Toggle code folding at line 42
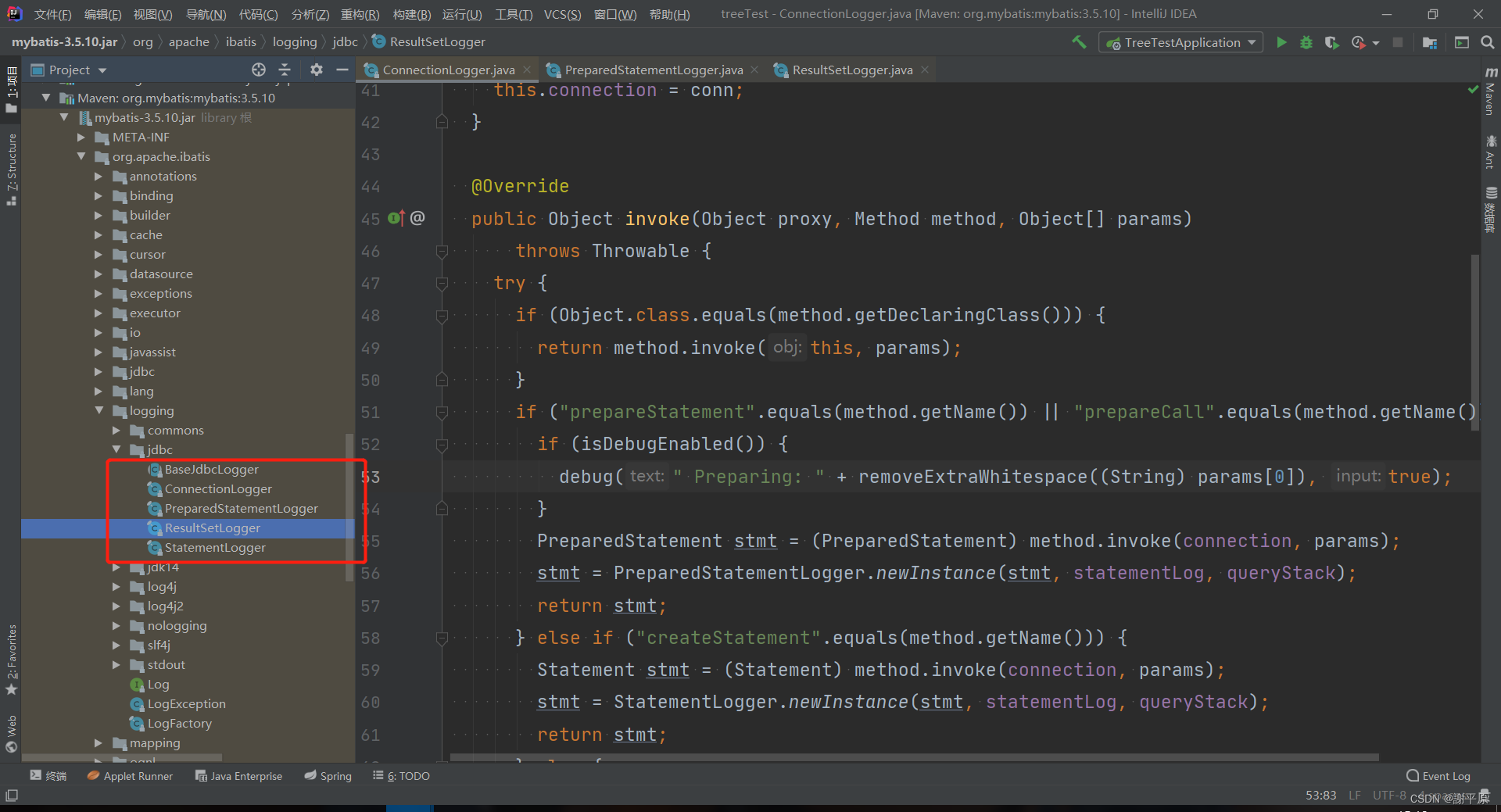Viewport: 1501px width, 812px height. (x=442, y=122)
